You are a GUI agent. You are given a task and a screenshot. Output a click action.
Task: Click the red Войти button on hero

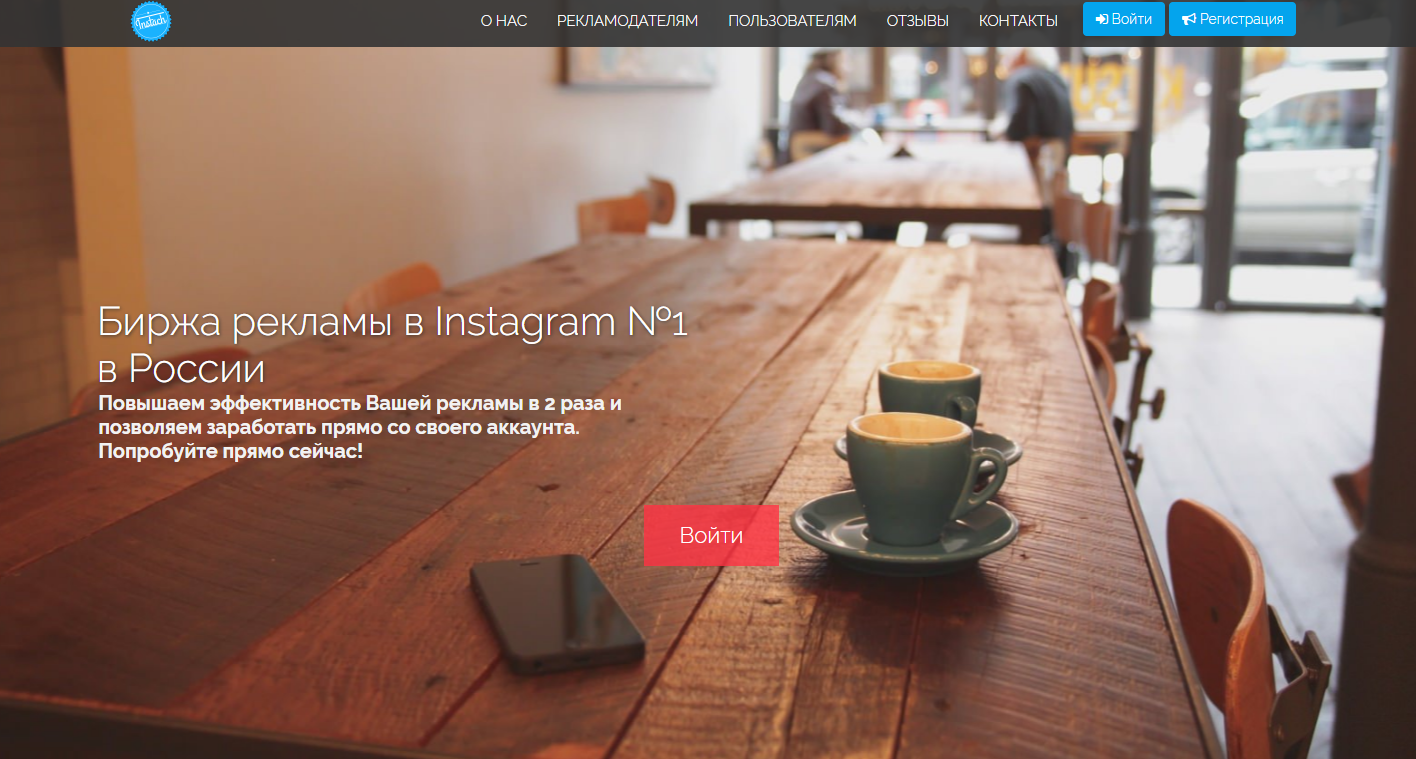point(711,535)
